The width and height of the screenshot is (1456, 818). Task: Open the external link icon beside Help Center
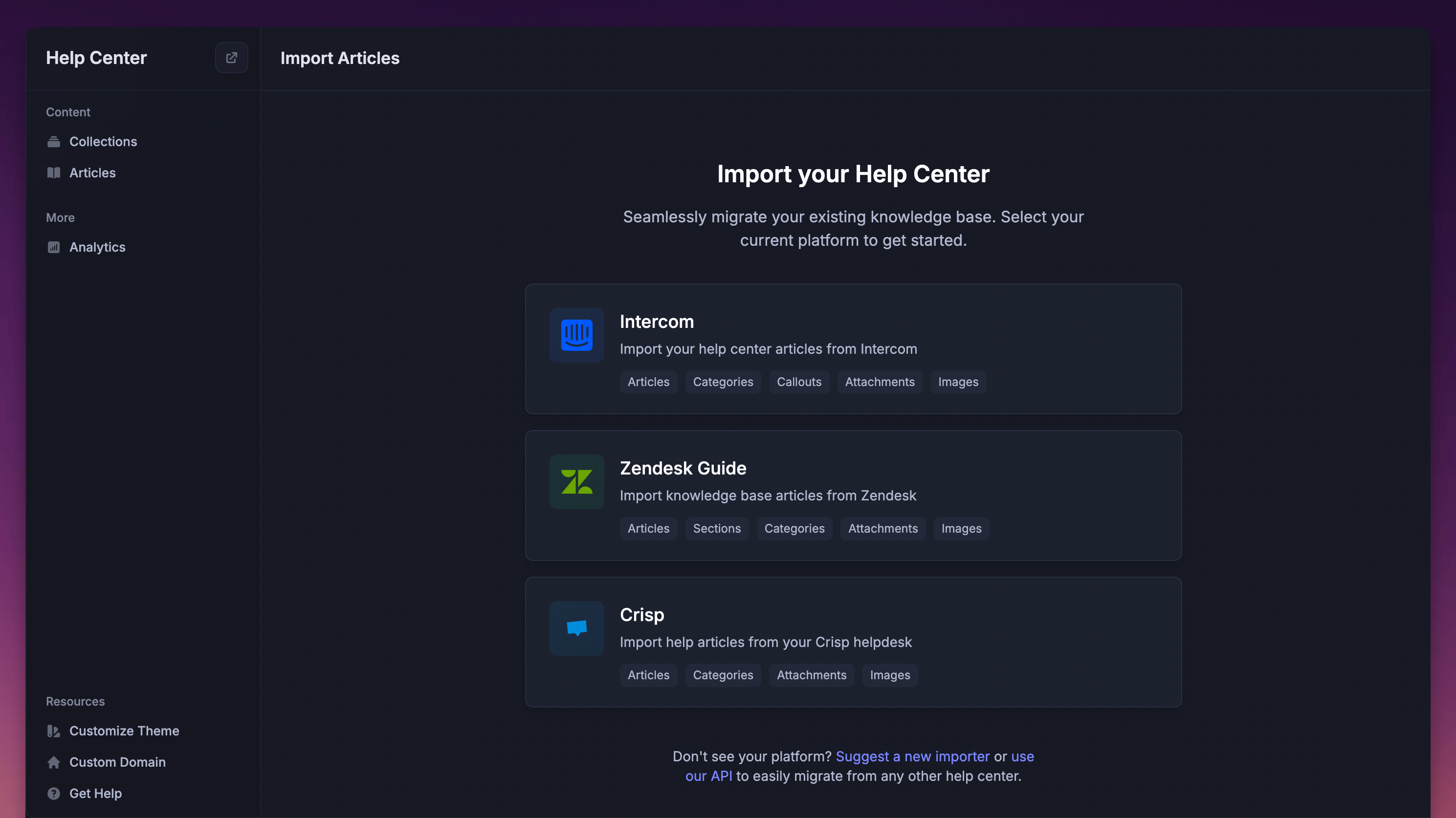[x=231, y=58]
